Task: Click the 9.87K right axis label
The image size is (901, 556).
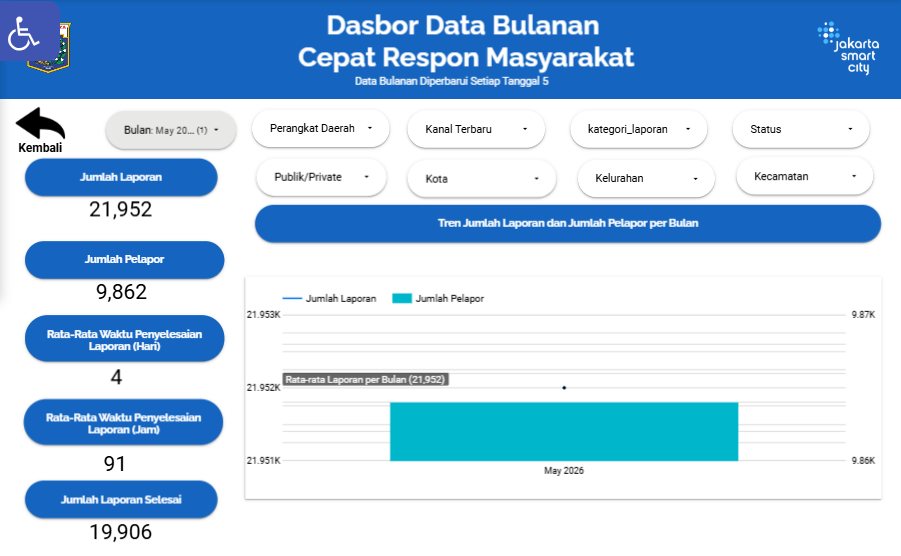Action: tap(863, 315)
